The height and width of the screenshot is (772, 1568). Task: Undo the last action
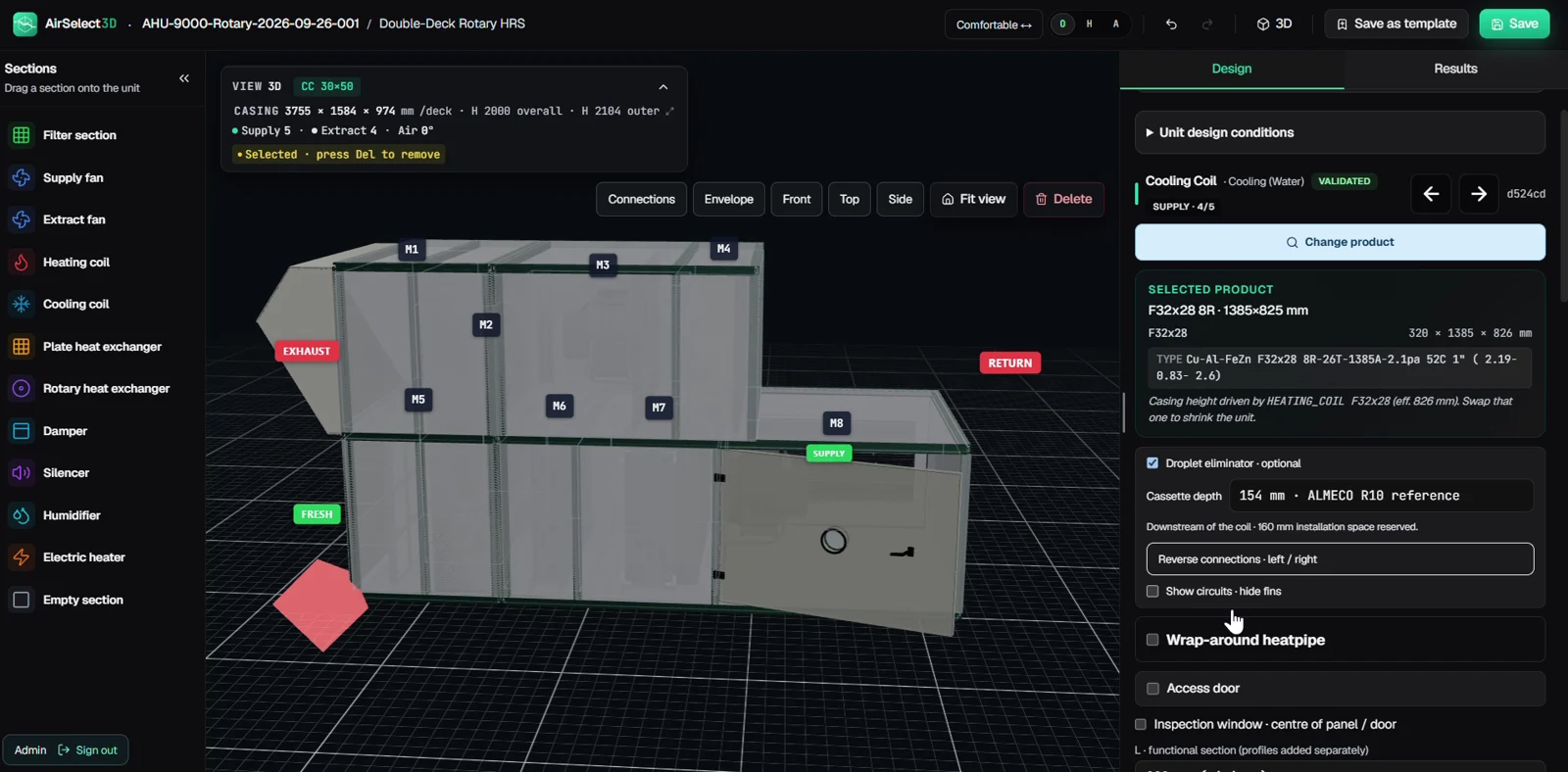pyautogui.click(x=1171, y=24)
